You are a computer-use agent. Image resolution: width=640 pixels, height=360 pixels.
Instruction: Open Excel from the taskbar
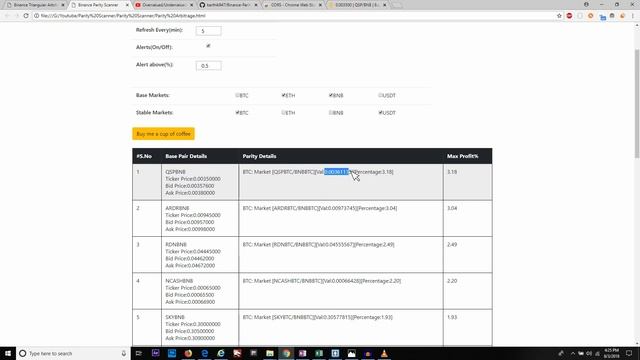pyautogui.click(x=319, y=353)
